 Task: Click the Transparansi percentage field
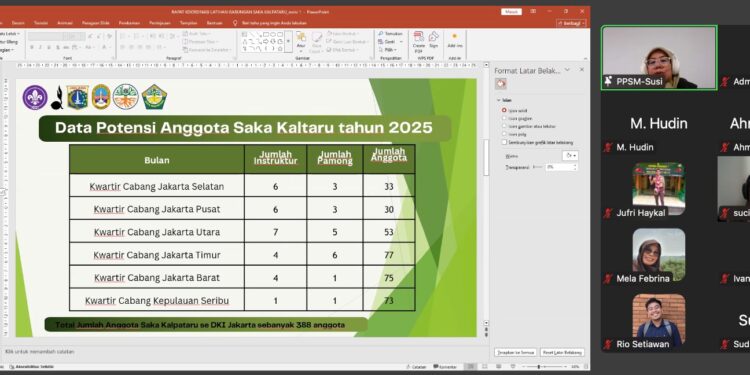coord(559,167)
